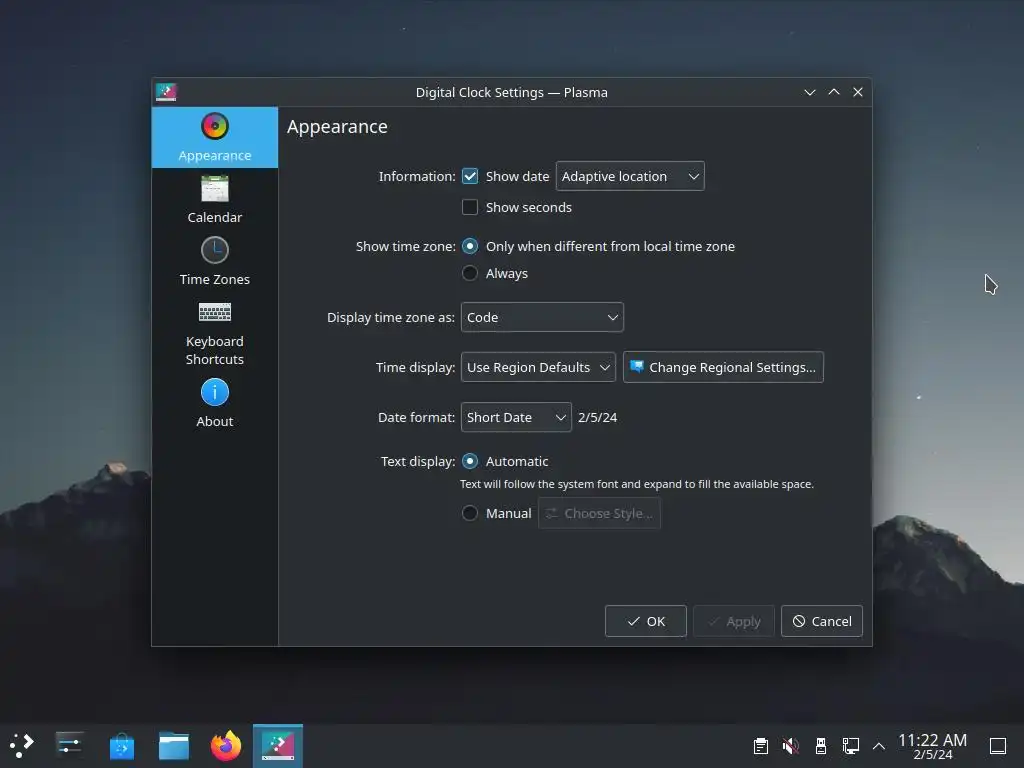Open the Appearance settings page
Viewport: 1024px width, 768px height.
(214, 137)
